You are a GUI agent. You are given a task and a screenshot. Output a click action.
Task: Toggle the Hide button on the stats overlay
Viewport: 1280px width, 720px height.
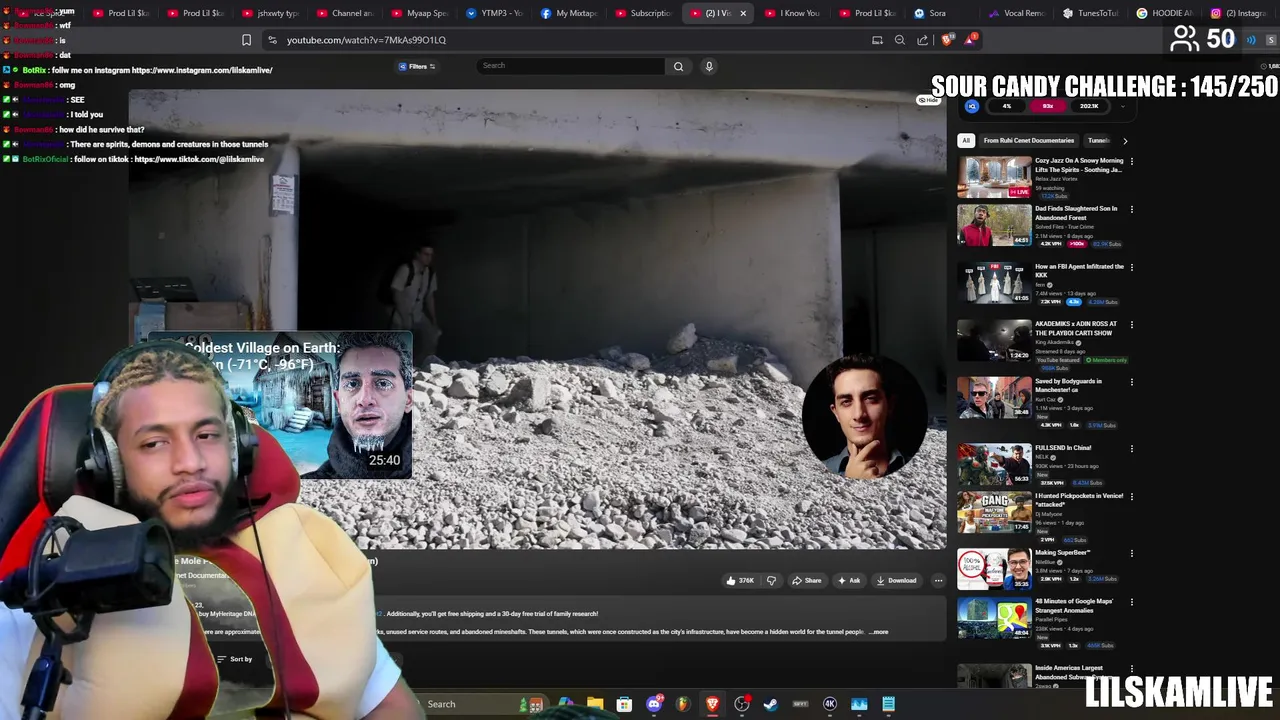coord(929,100)
